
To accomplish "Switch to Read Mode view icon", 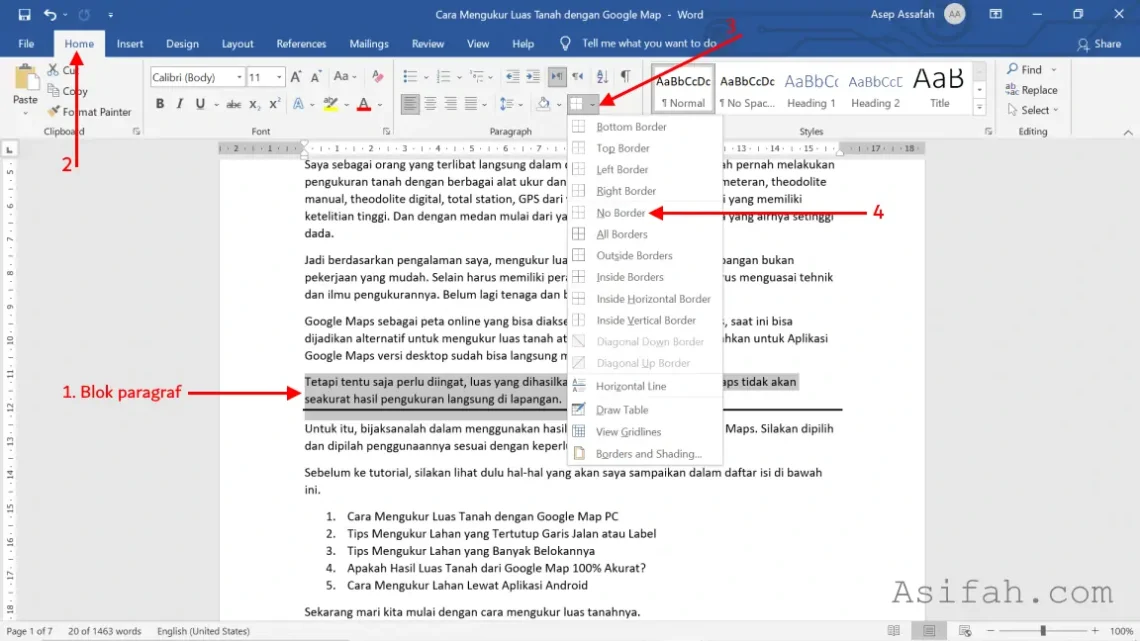I will pos(894,631).
